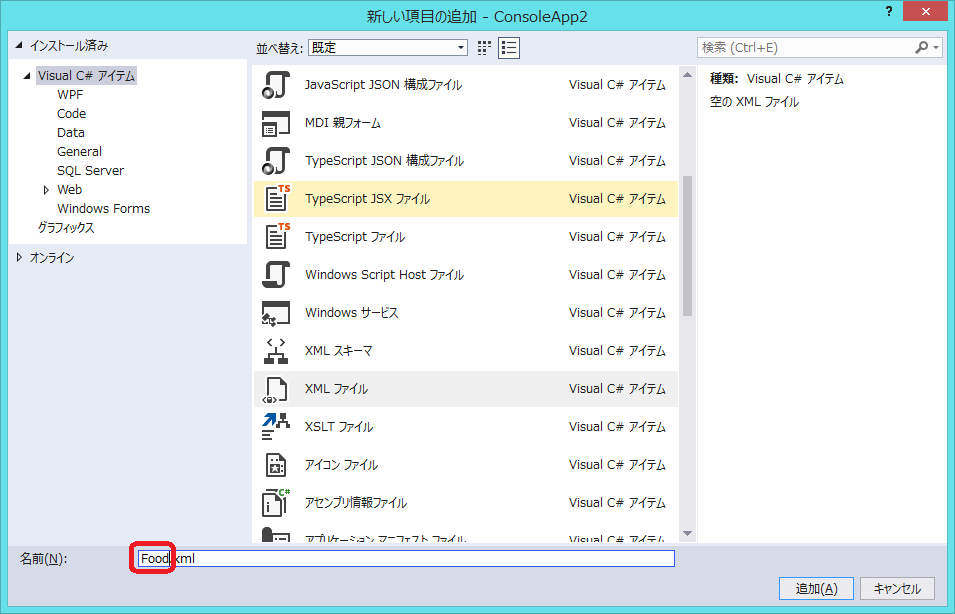The image size is (955, 614).
Task: Select Visual C# アイテム in tree
Action: coord(86,76)
